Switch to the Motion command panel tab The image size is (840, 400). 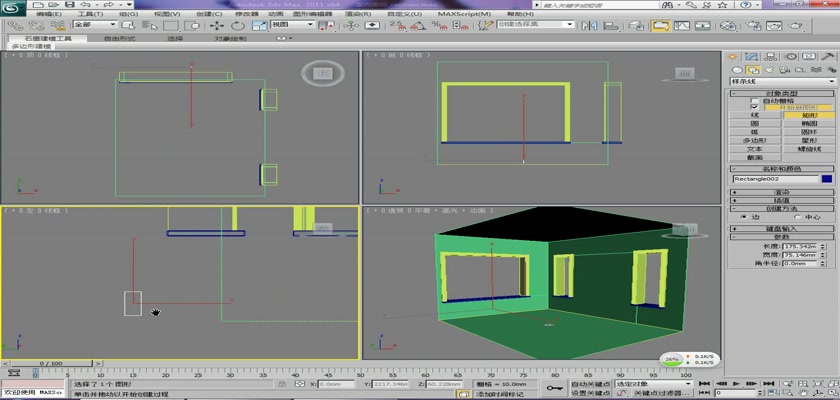791,57
